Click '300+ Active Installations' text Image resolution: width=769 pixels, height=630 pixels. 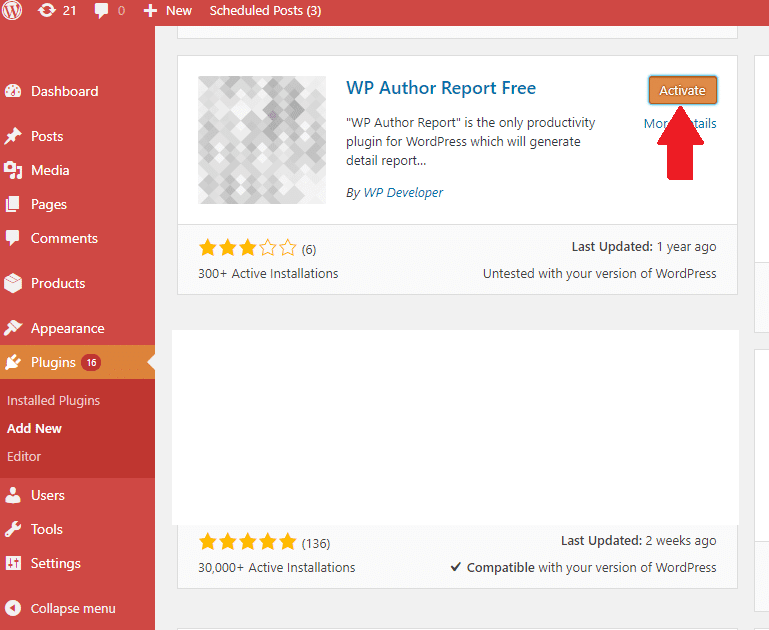tap(268, 274)
